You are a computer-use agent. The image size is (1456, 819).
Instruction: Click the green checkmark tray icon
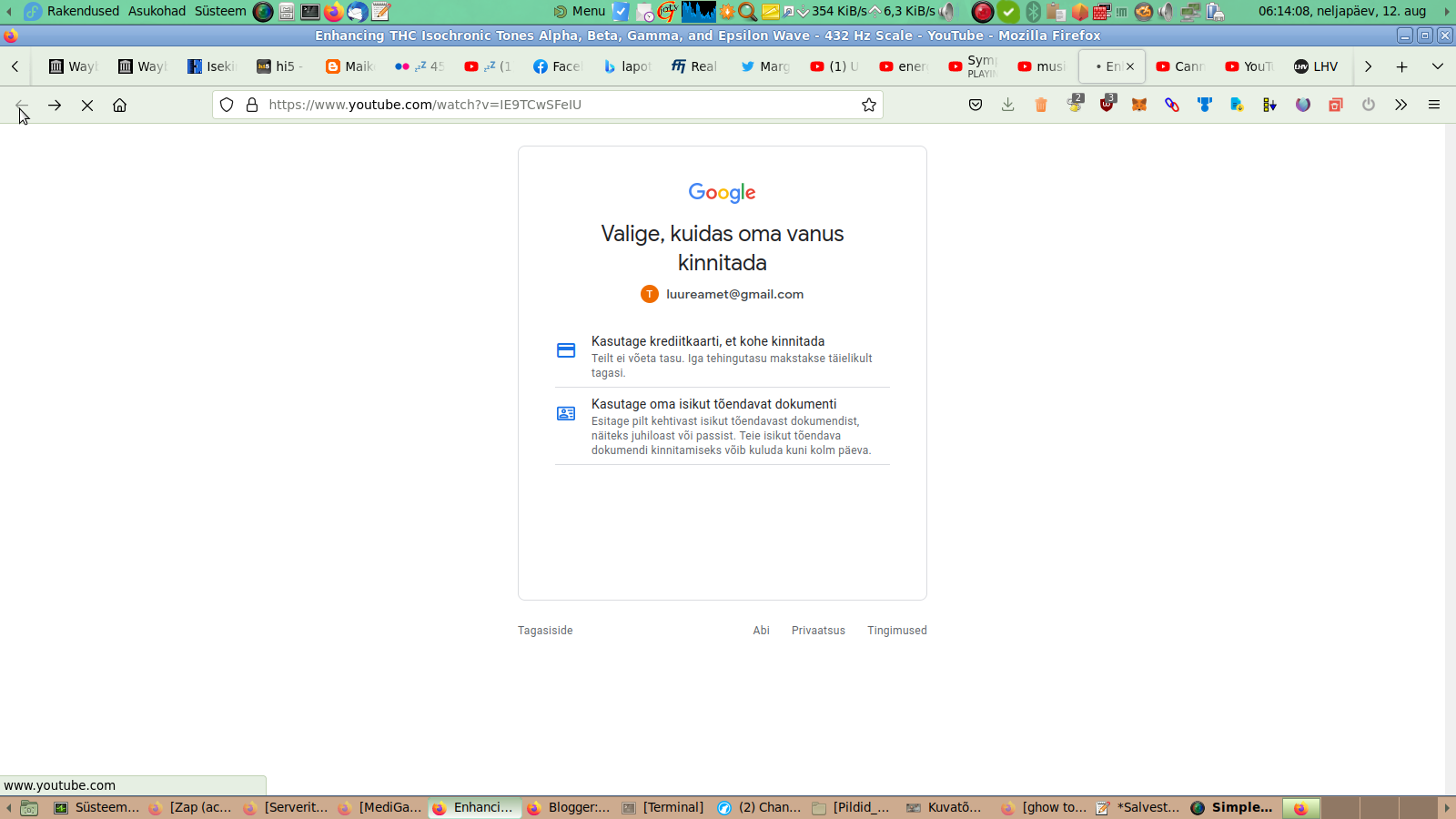(1008, 12)
